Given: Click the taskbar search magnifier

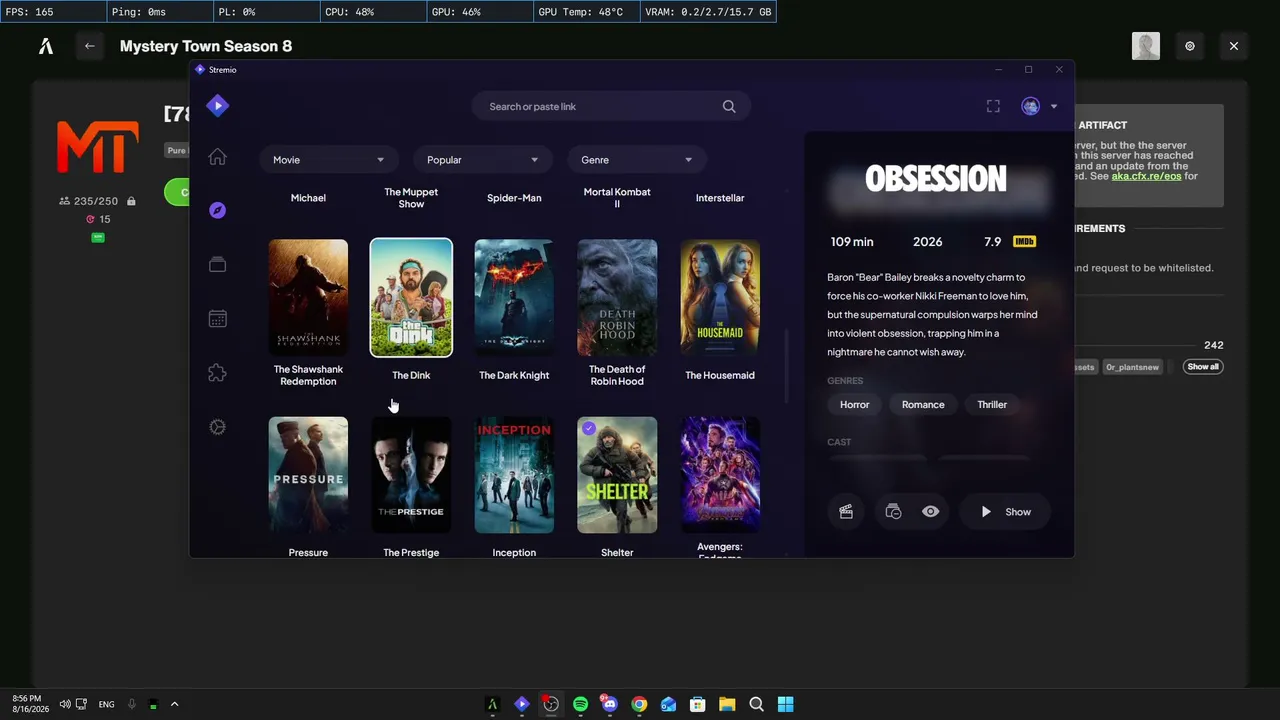Looking at the screenshot, I should (x=757, y=704).
